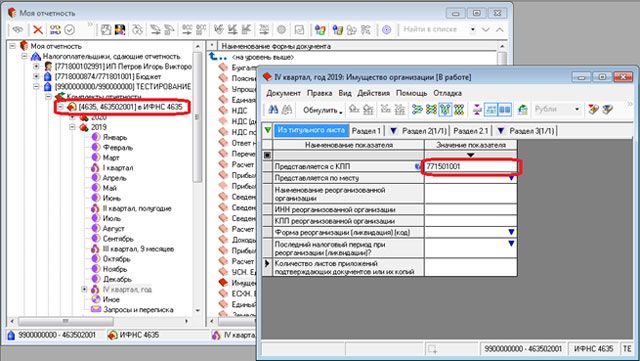Switch to 'Из титульного листа' tab

(311, 131)
